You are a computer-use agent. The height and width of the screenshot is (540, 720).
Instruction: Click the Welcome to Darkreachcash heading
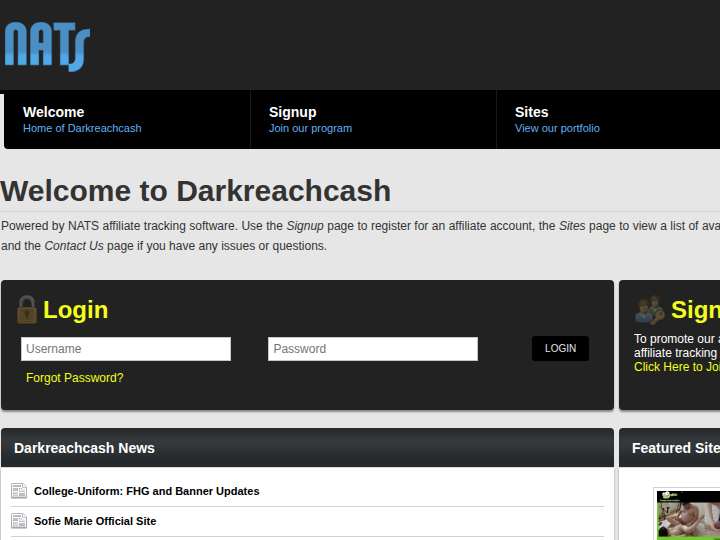(196, 191)
